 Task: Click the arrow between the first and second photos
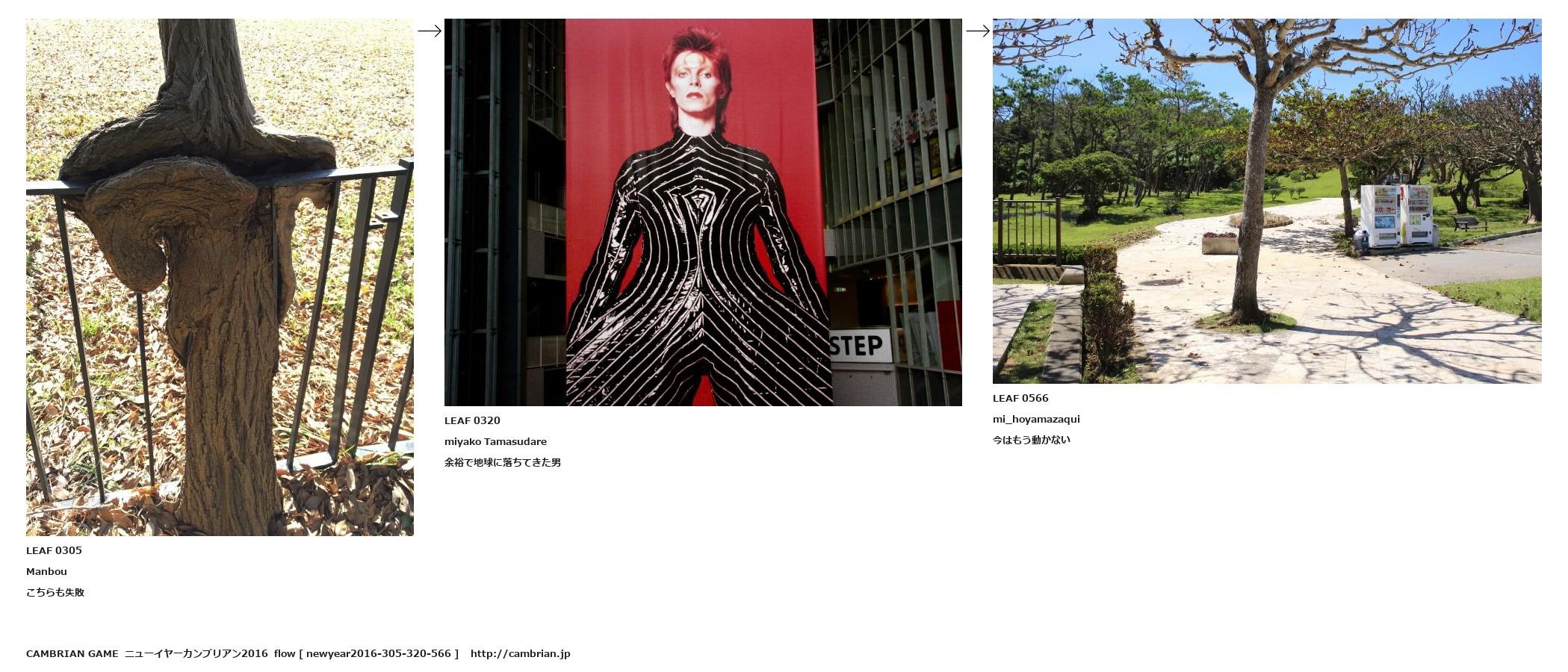coord(430,31)
